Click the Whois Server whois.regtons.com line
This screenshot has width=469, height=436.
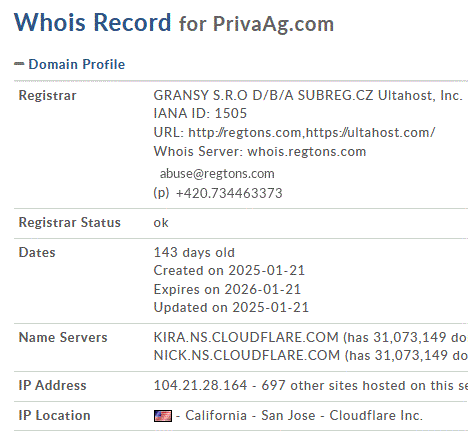260,152
